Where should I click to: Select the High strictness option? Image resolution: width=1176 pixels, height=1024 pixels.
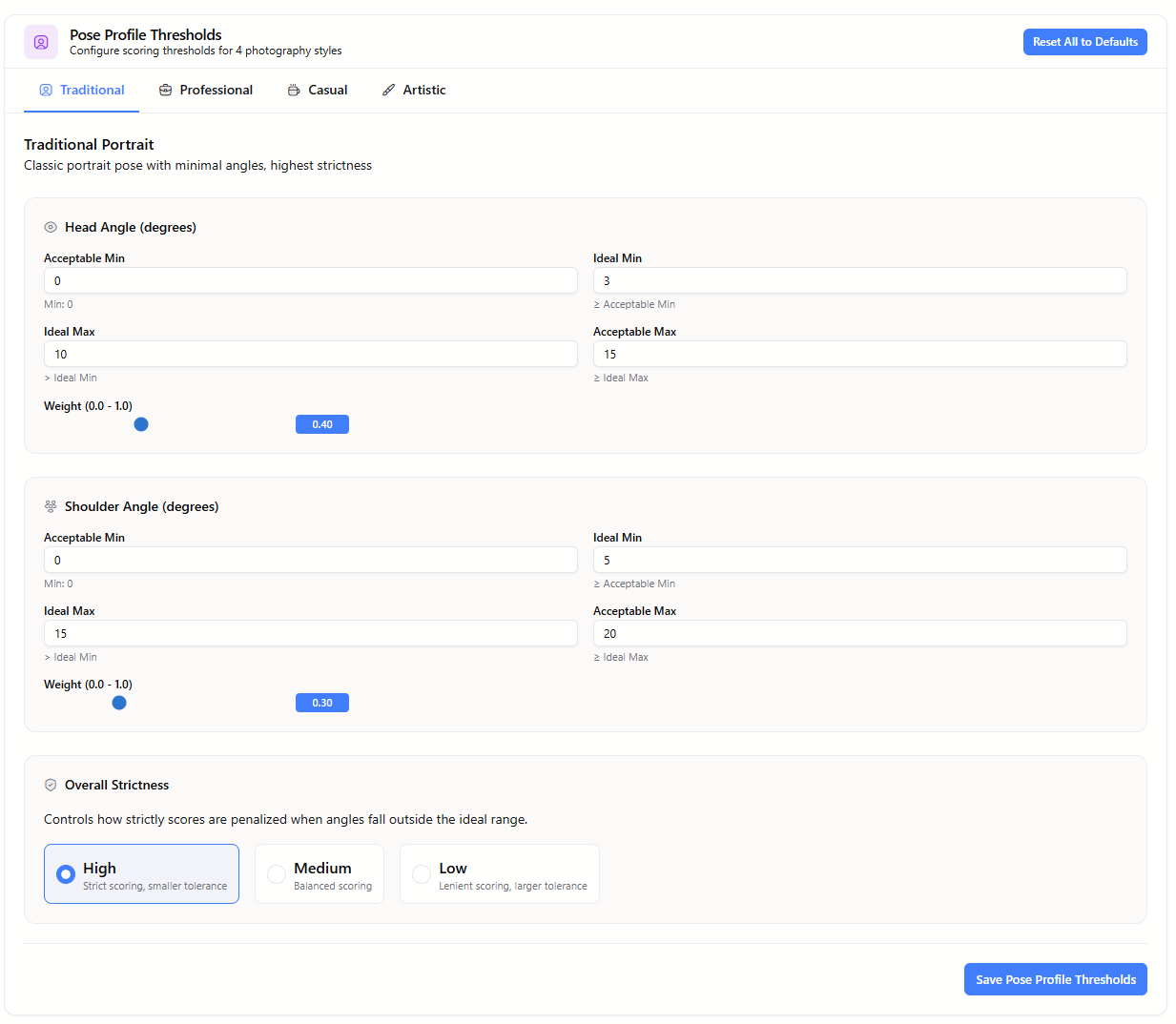[141, 873]
